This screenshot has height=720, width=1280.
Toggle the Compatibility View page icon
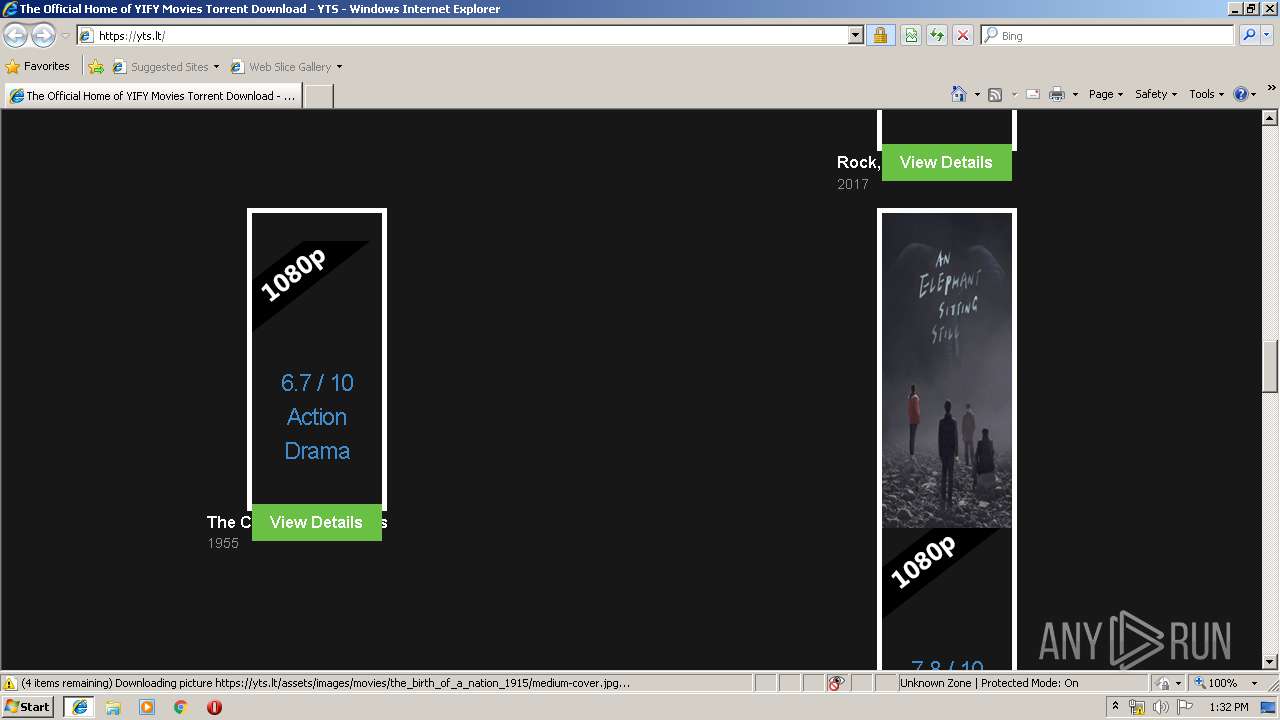(911, 36)
